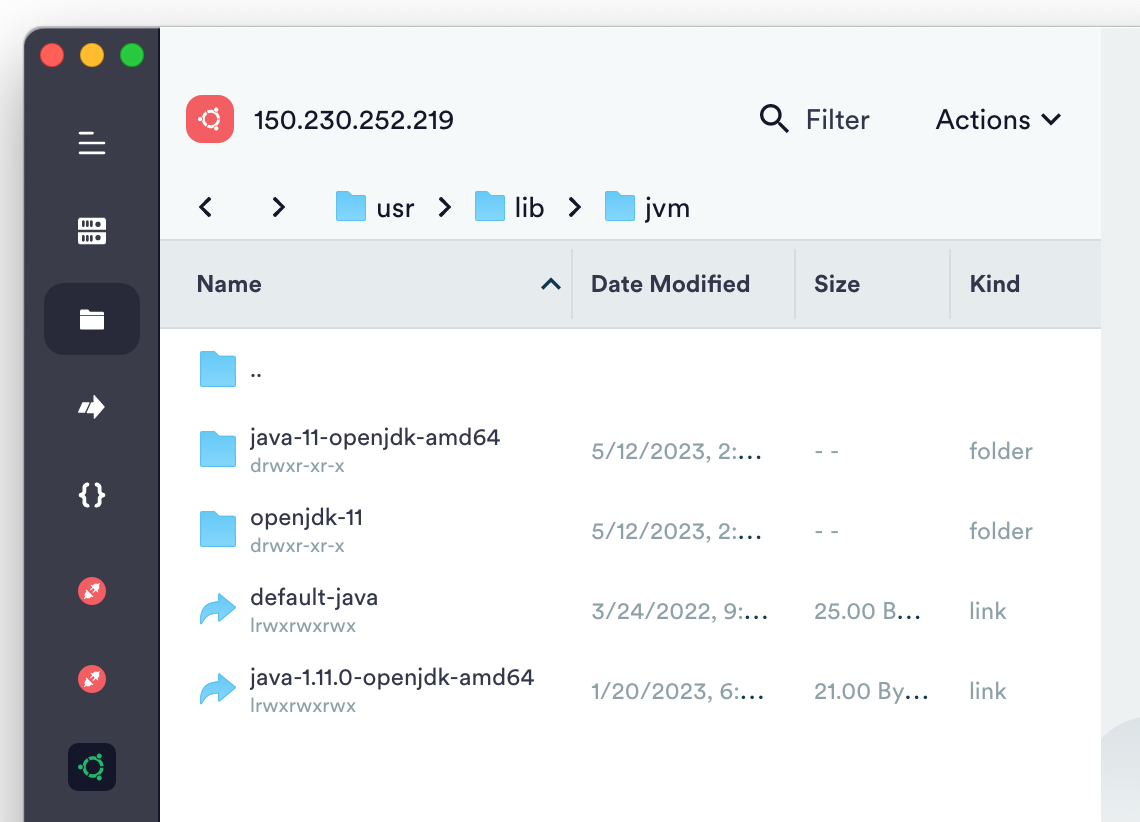Navigate to lib breadcrumb folder
The height and width of the screenshot is (822, 1140).
(509, 207)
